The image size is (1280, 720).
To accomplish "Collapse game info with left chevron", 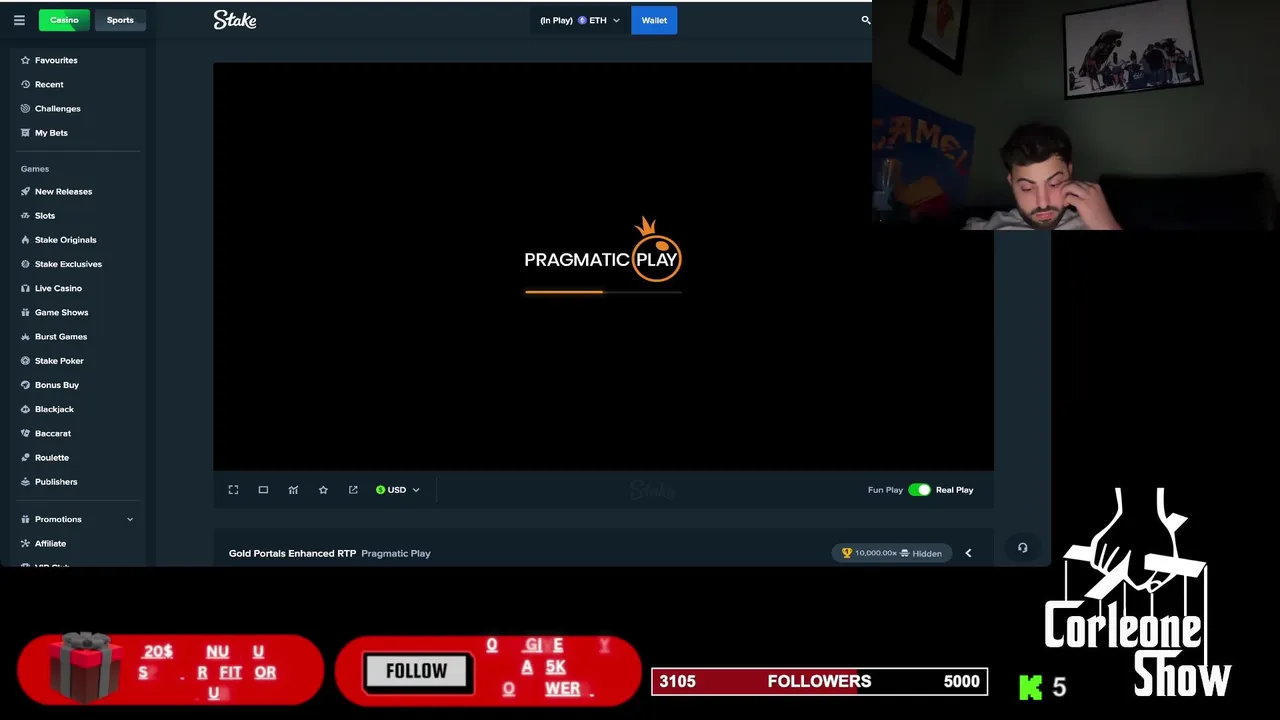I will pos(968,553).
